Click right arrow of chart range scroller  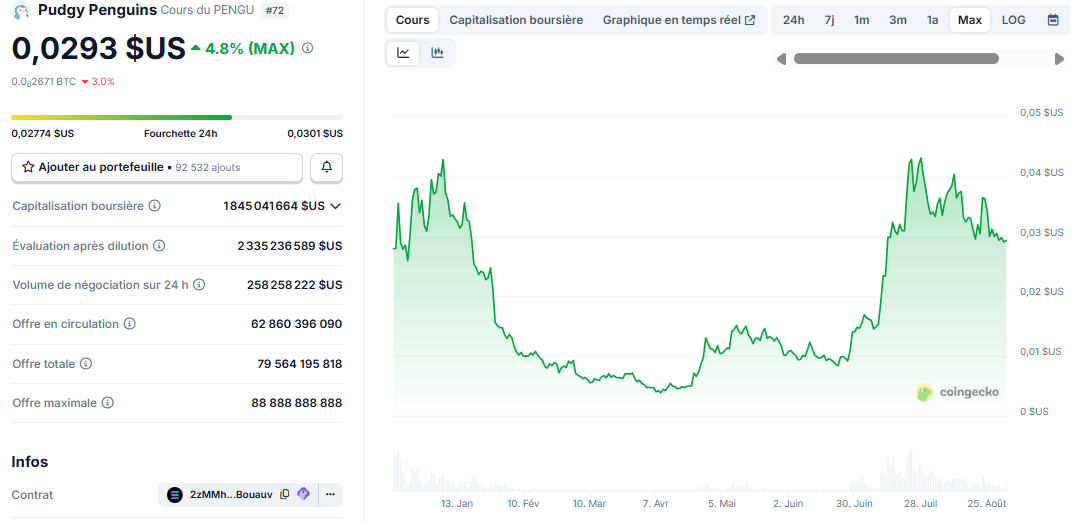coord(1059,59)
